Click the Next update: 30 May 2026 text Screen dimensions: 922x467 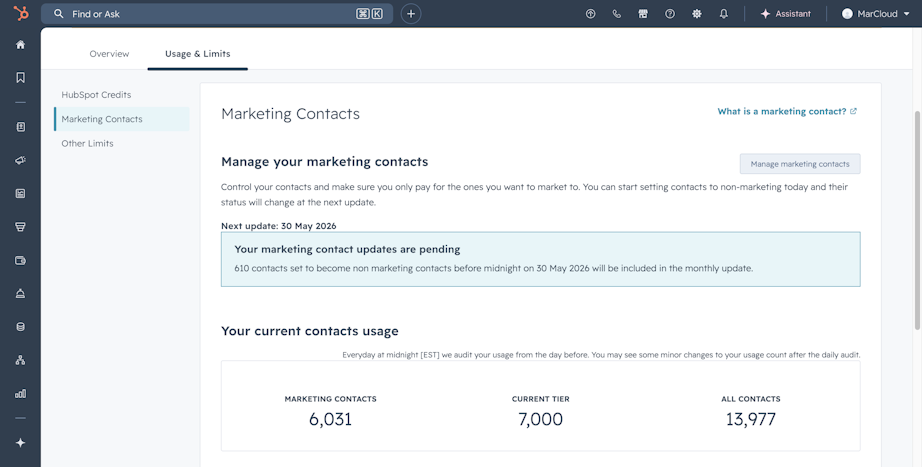[x=279, y=226]
